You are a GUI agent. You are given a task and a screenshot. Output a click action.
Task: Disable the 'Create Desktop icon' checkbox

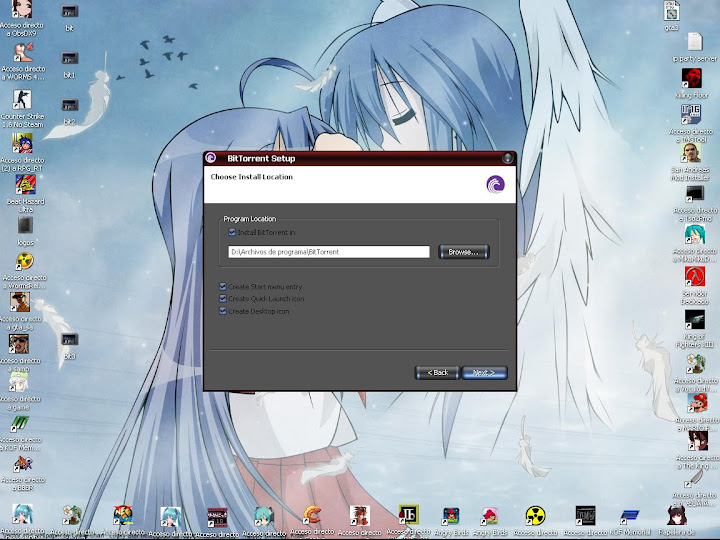[223, 311]
